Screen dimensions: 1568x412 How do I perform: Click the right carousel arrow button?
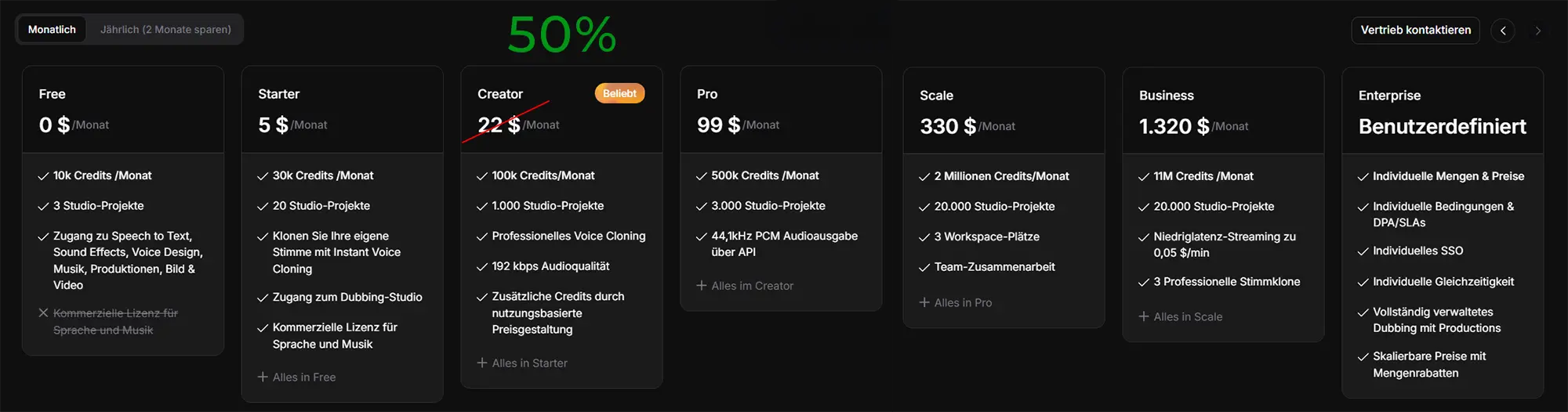click(1537, 31)
